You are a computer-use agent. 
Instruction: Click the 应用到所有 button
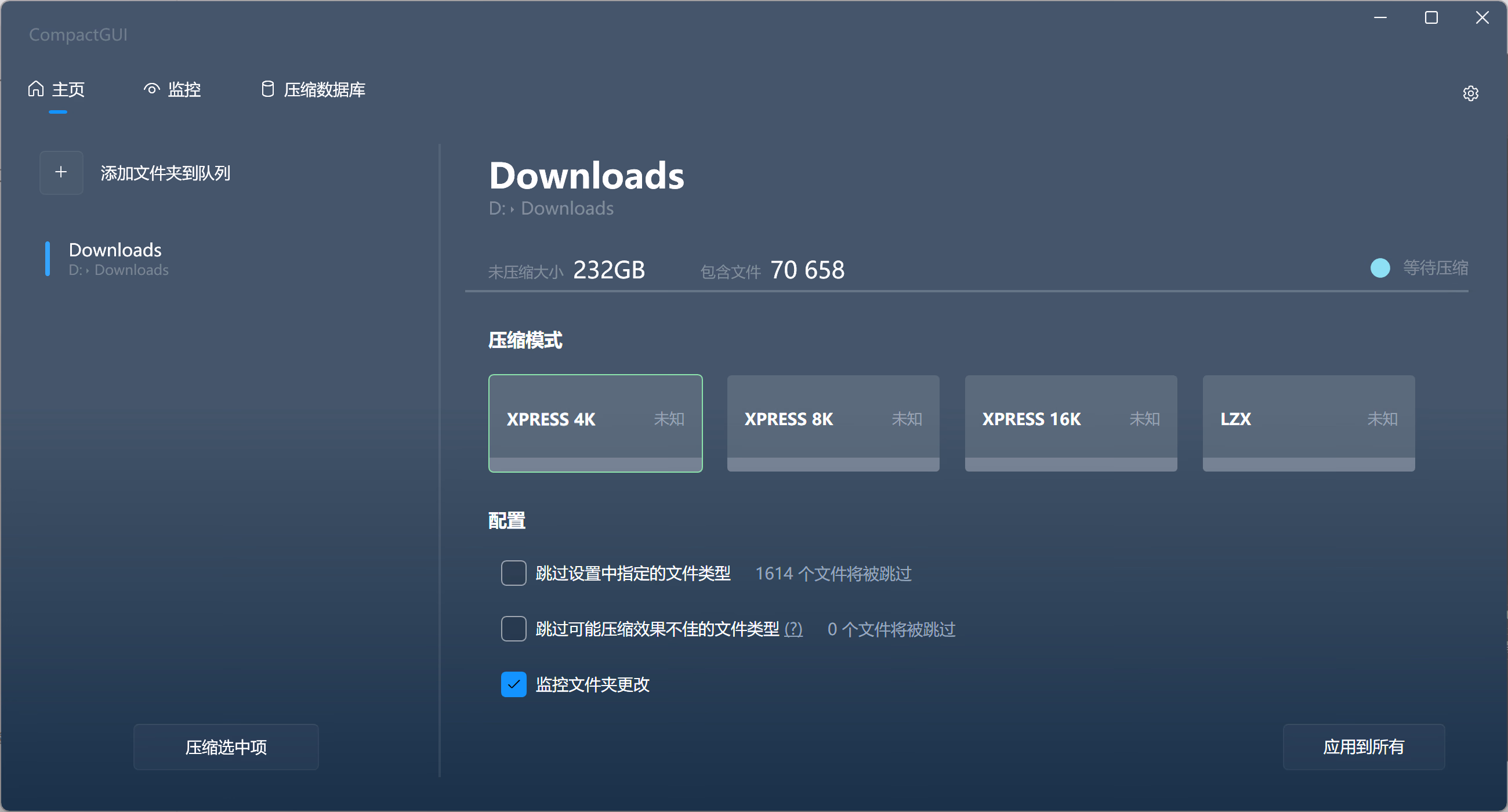tap(1364, 747)
